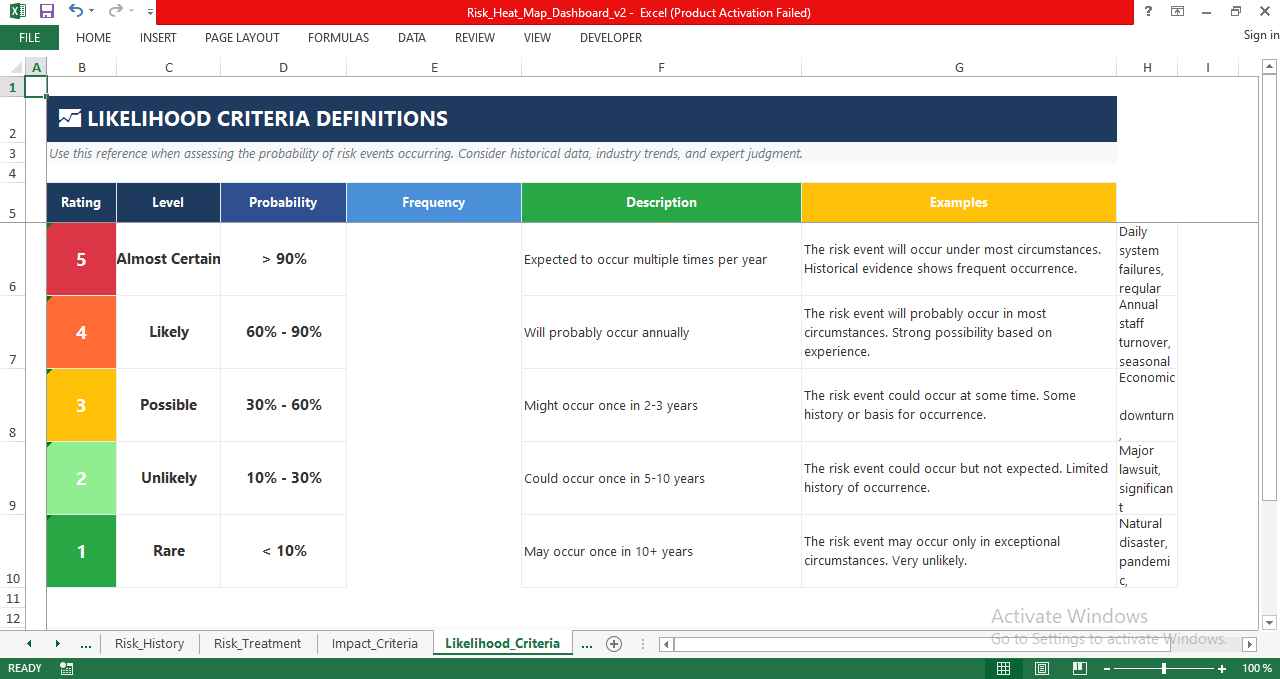Click vertical scrollbar up arrow
Screen dimensions: 1280x679
(1270, 66)
